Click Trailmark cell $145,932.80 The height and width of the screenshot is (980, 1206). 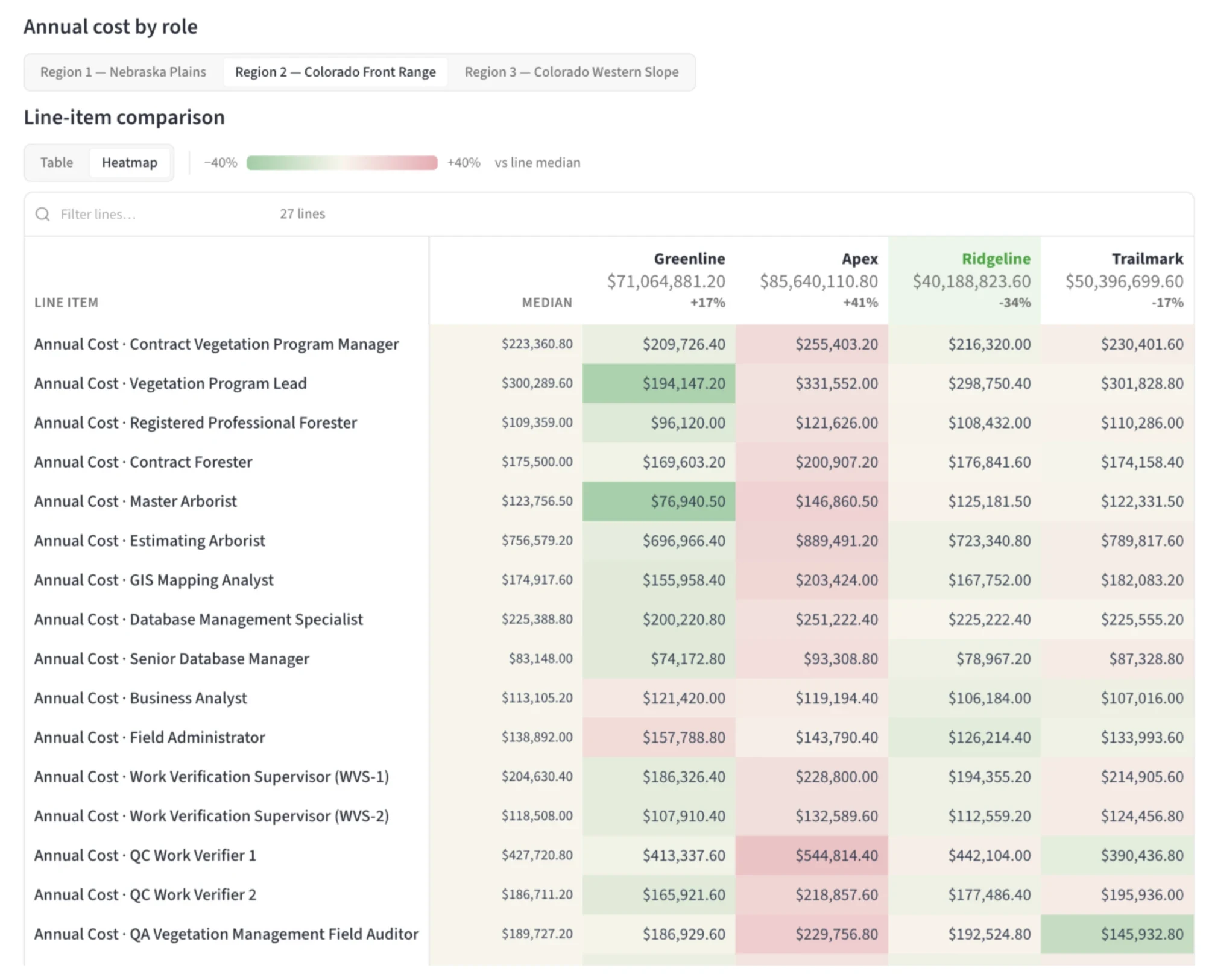point(1117,934)
